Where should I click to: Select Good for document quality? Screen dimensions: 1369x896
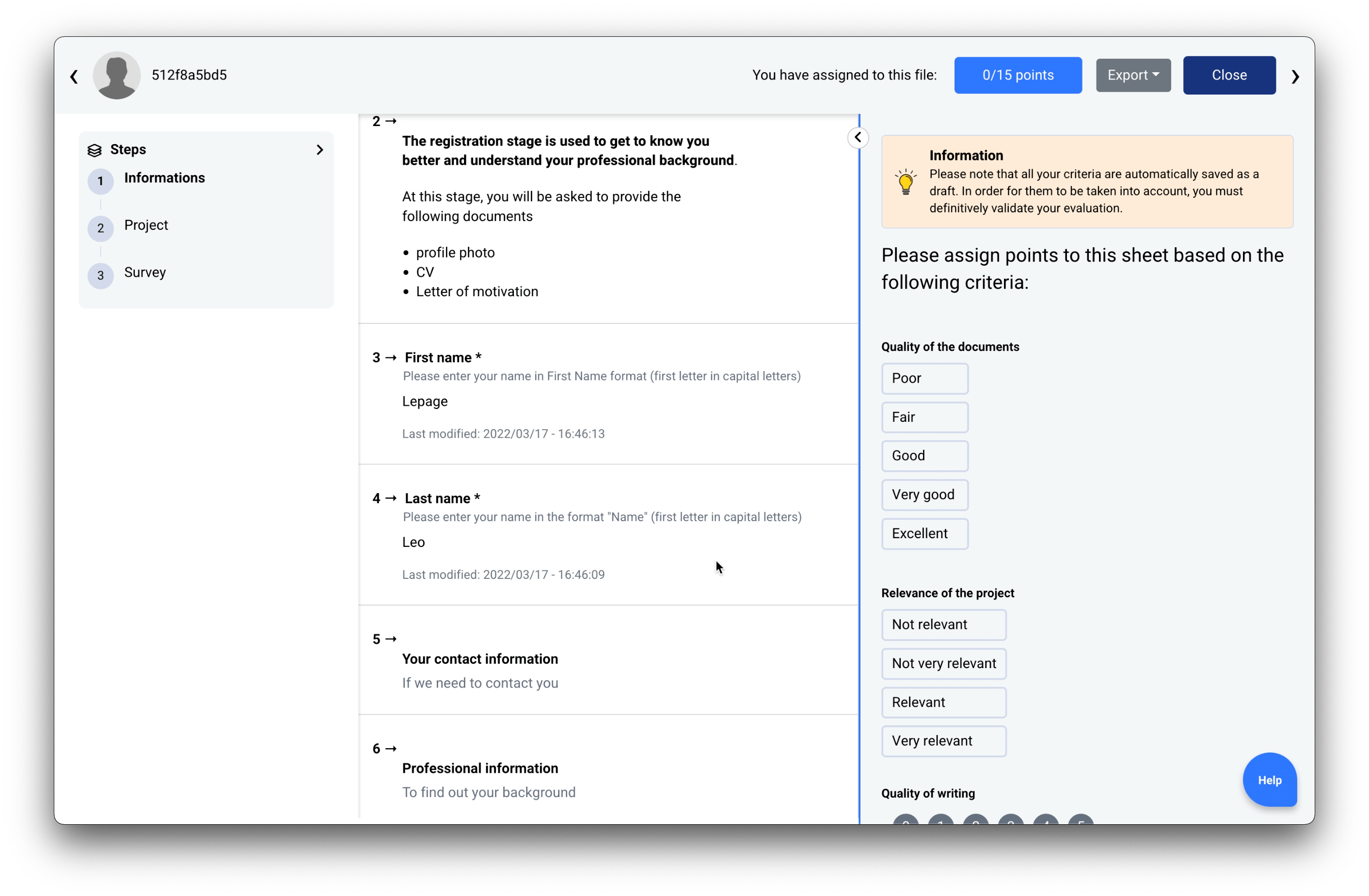[924, 456]
